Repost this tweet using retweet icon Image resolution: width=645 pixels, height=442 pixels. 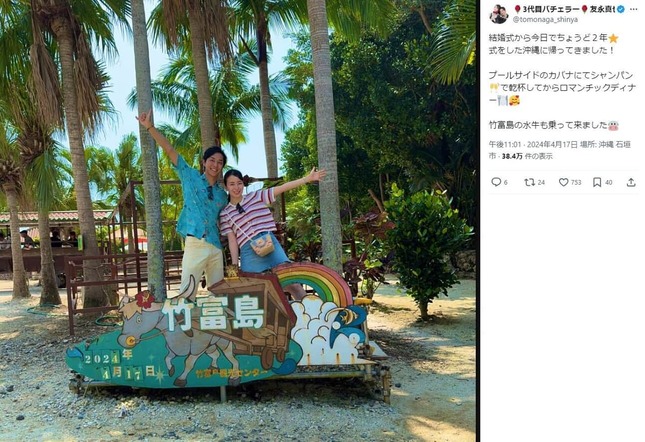(529, 182)
